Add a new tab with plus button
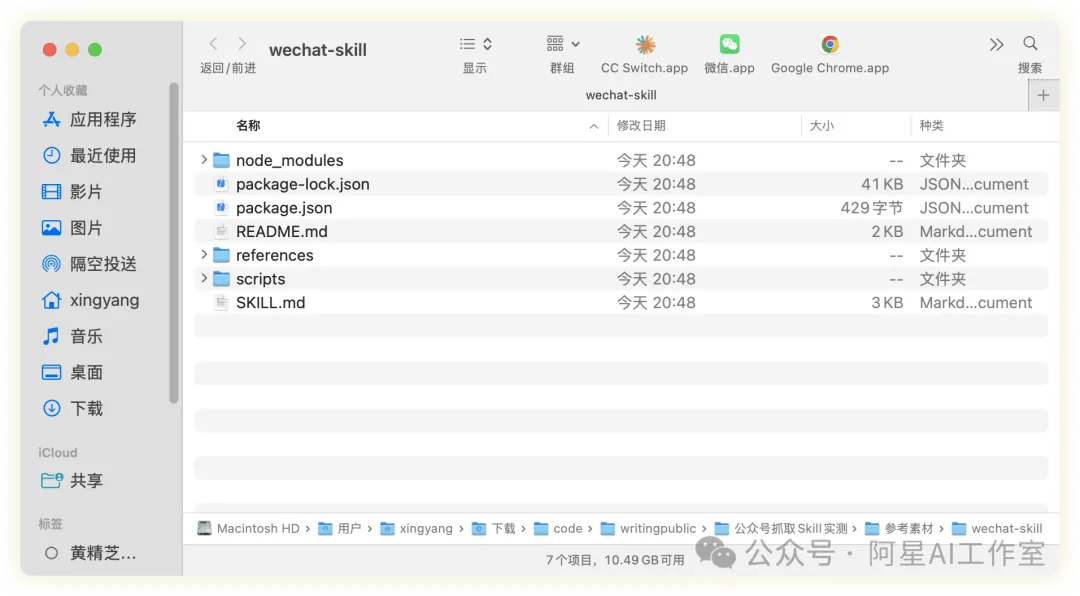1080x596 pixels. [1043, 95]
